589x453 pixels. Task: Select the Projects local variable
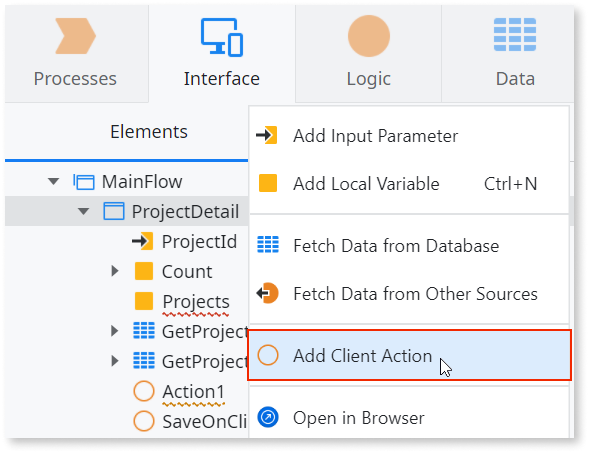click(182, 301)
